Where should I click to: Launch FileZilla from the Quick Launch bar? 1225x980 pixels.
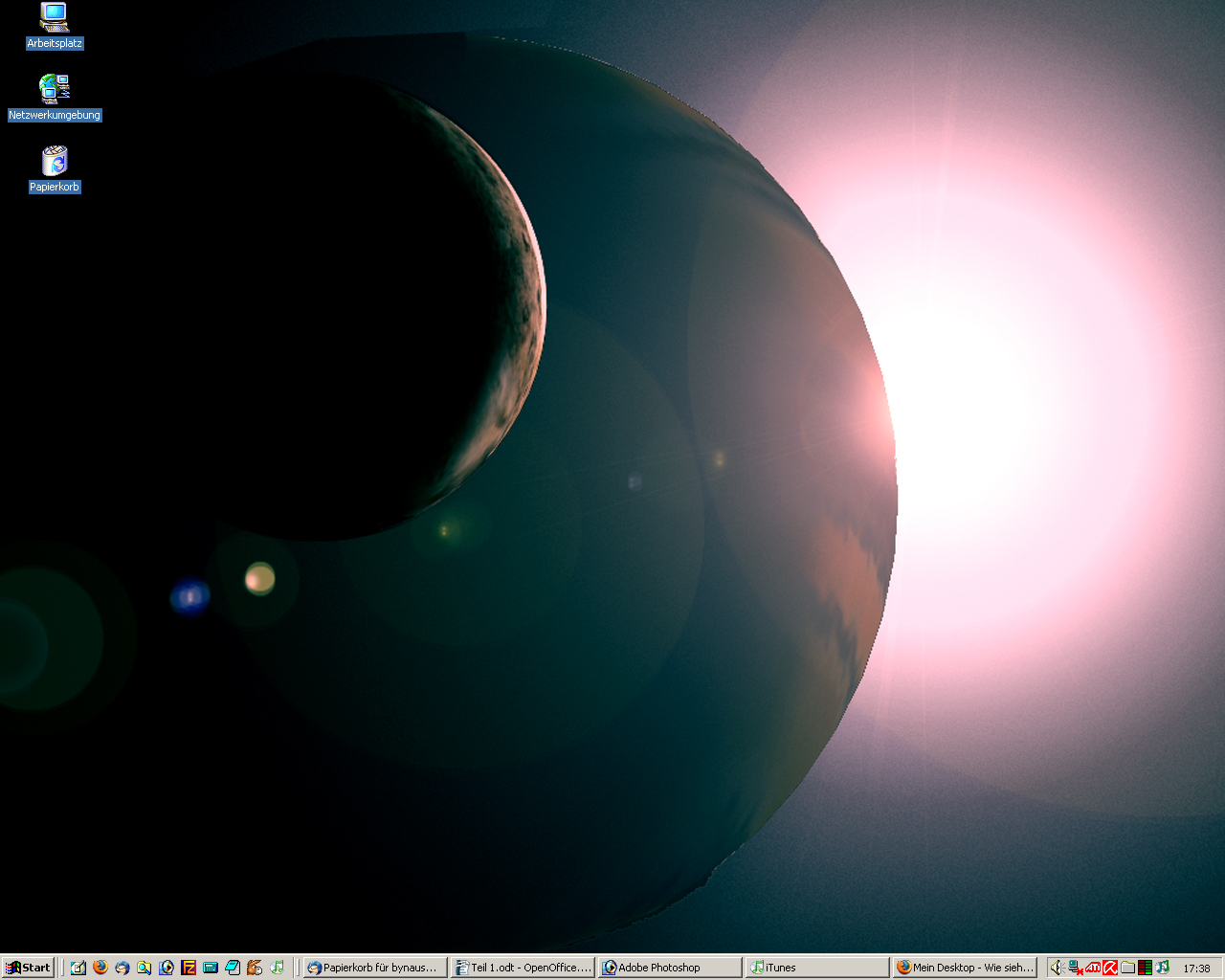pyautogui.click(x=189, y=968)
